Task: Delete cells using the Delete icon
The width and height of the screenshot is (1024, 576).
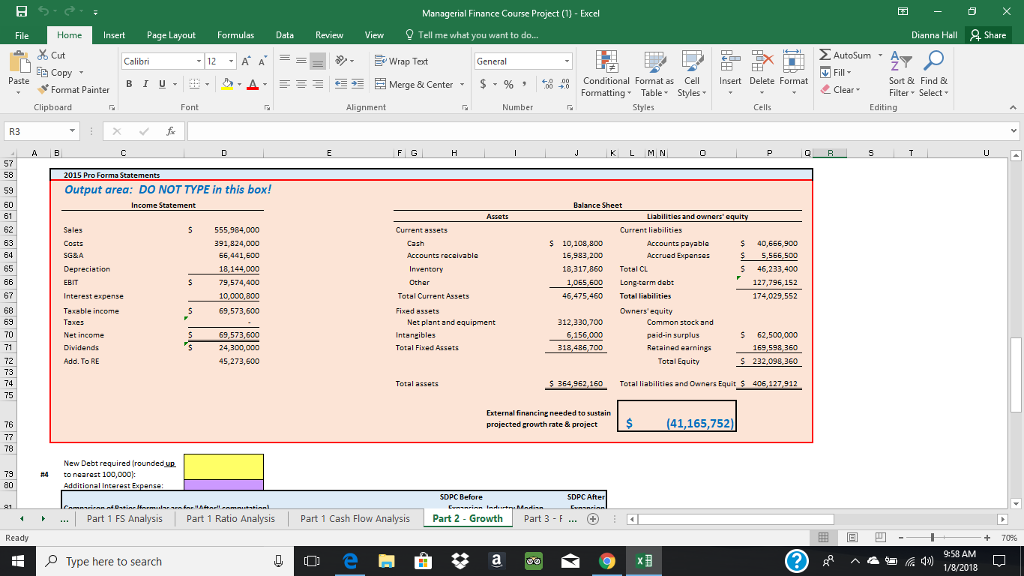Action: point(761,60)
